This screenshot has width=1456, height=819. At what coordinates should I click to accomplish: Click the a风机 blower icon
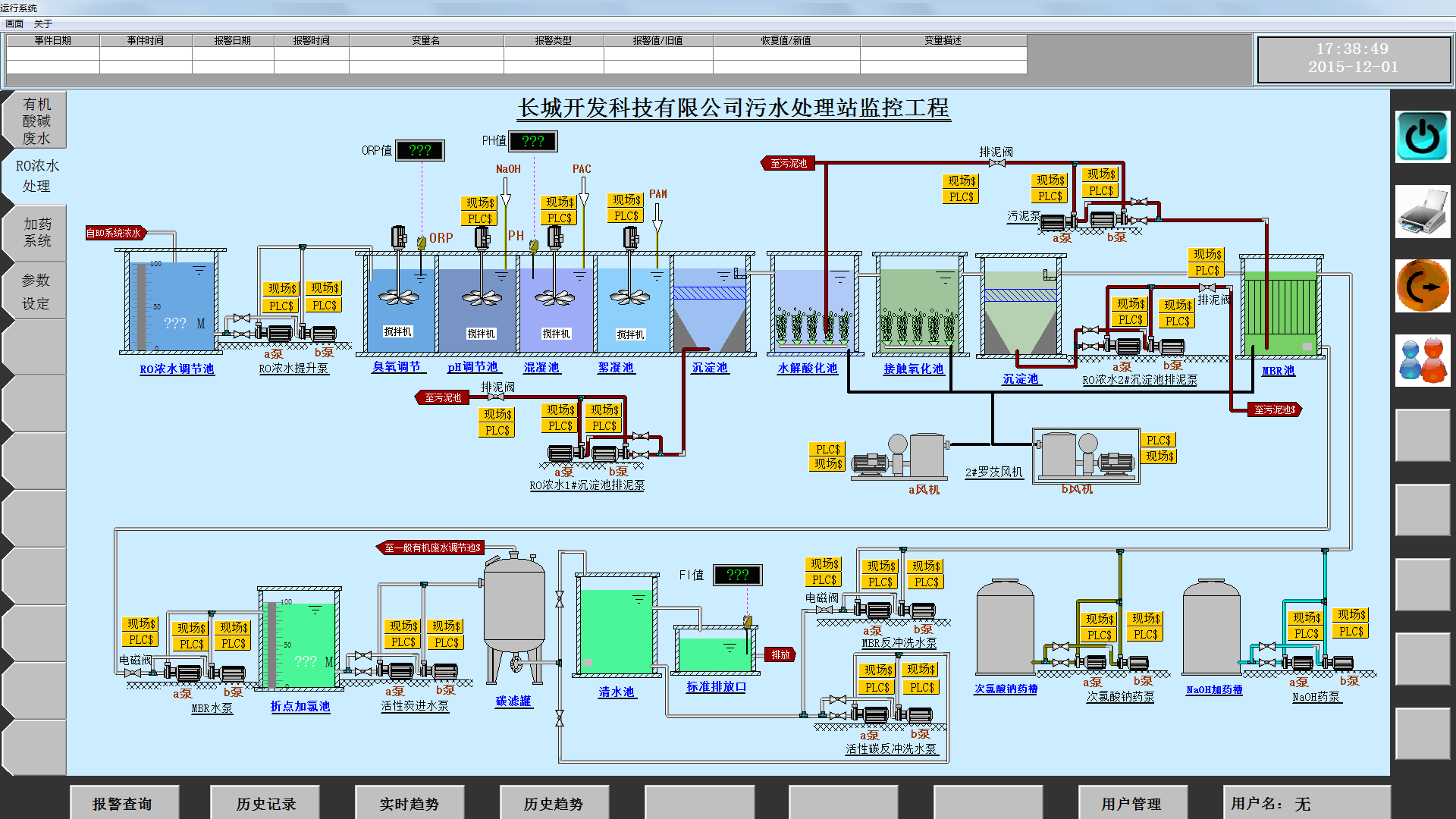901,457
